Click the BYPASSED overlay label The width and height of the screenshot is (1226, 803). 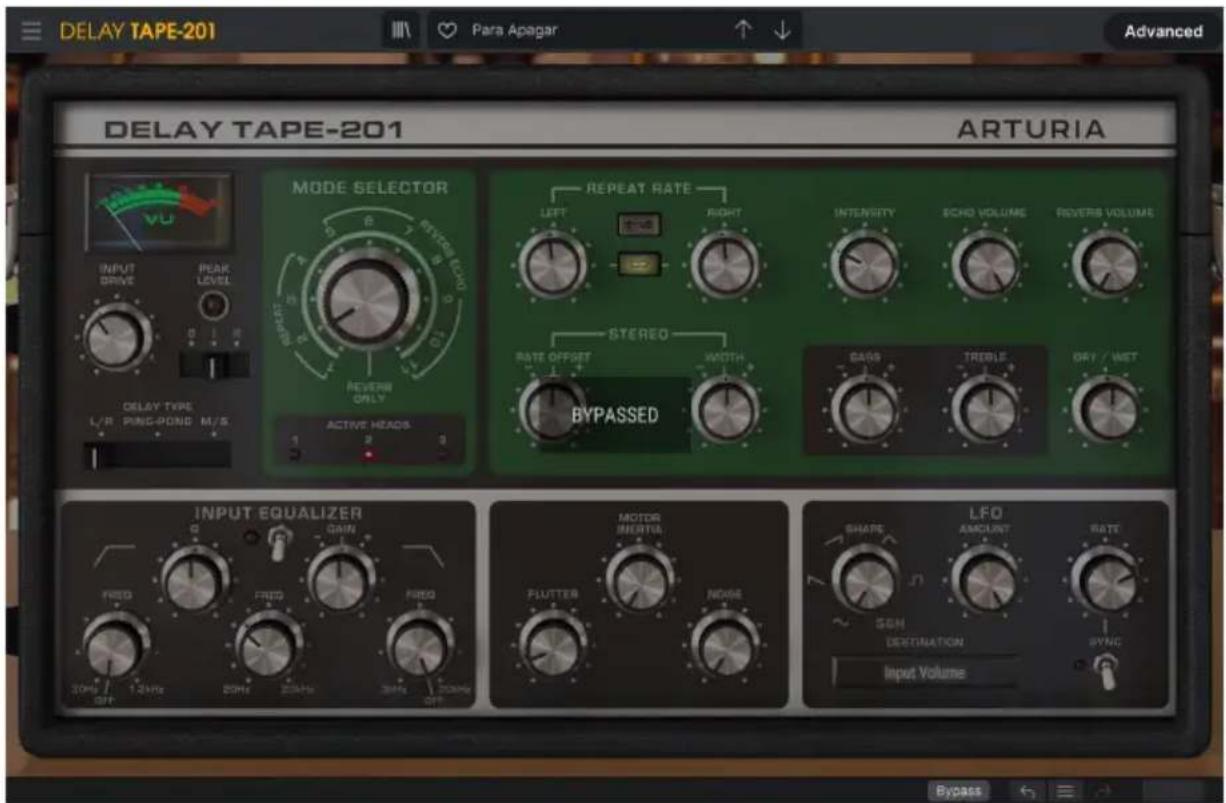point(615,415)
